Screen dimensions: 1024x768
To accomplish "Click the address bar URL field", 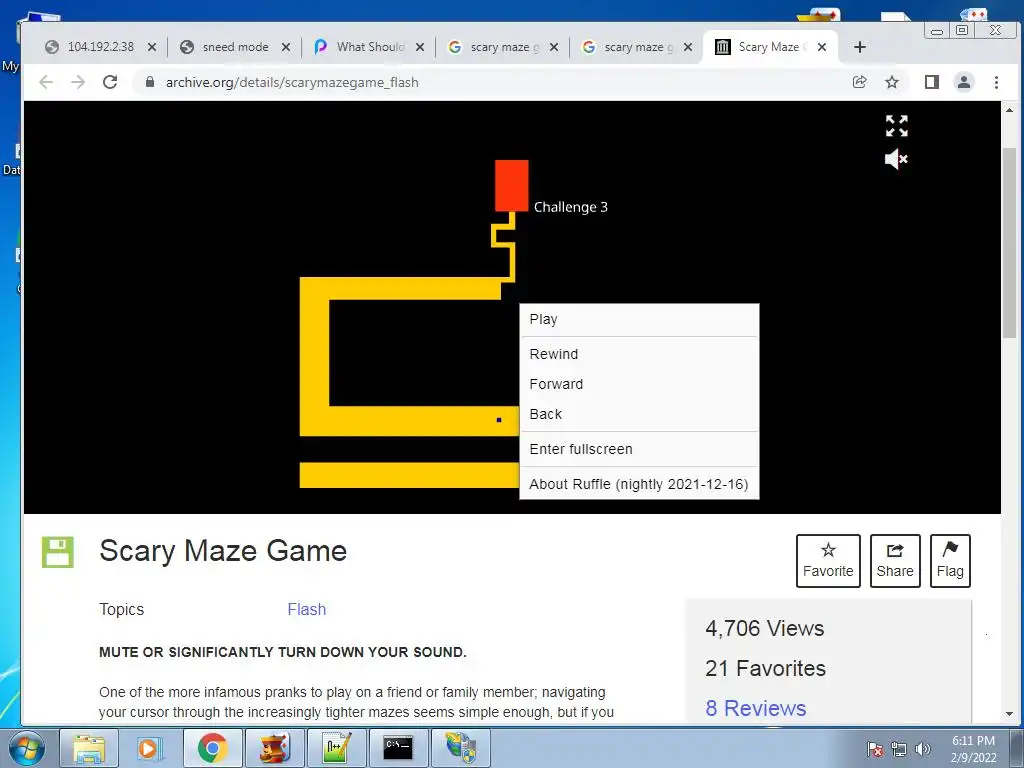I will [x=496, y=82].
